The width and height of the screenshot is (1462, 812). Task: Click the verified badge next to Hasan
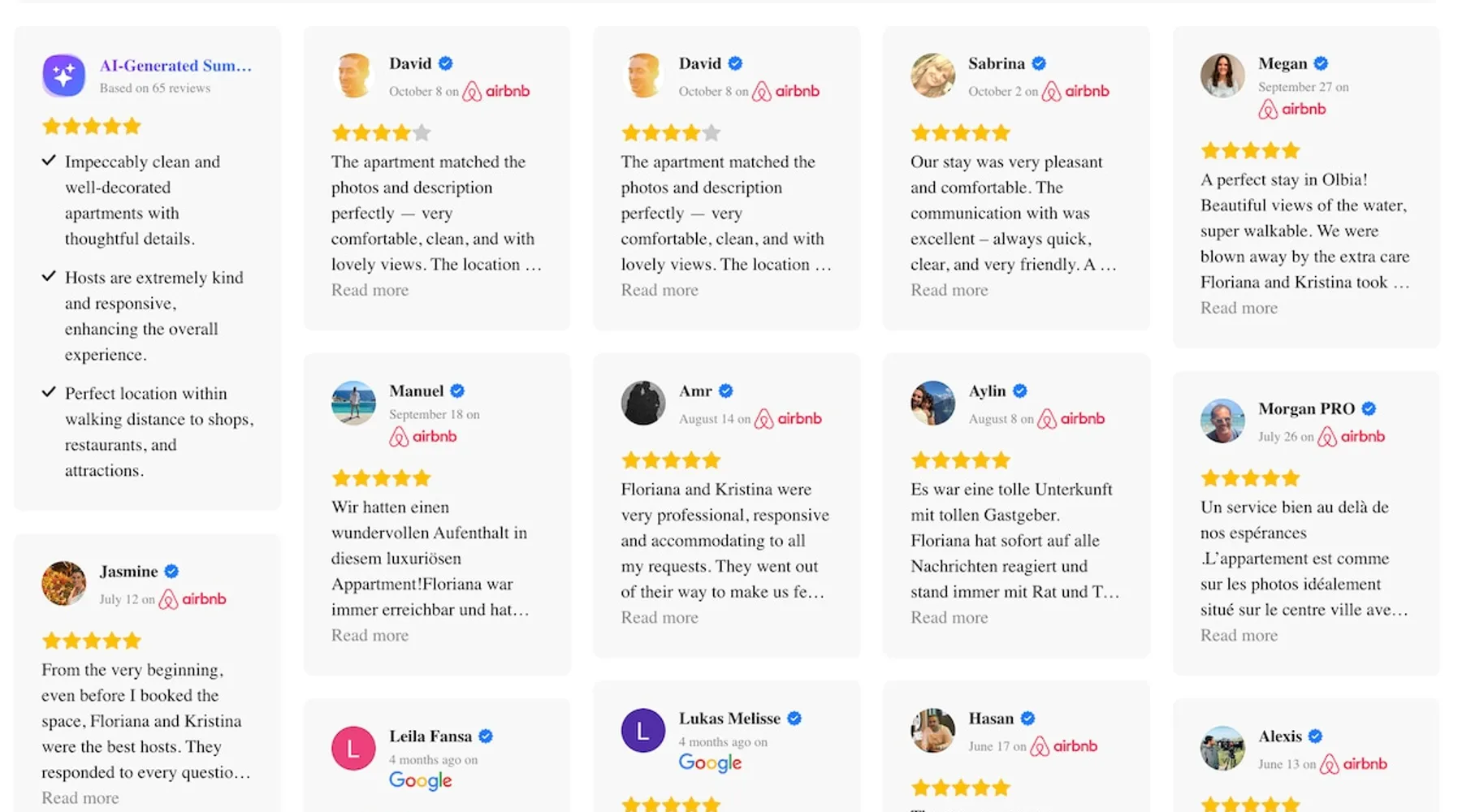tap(1028, 719)
